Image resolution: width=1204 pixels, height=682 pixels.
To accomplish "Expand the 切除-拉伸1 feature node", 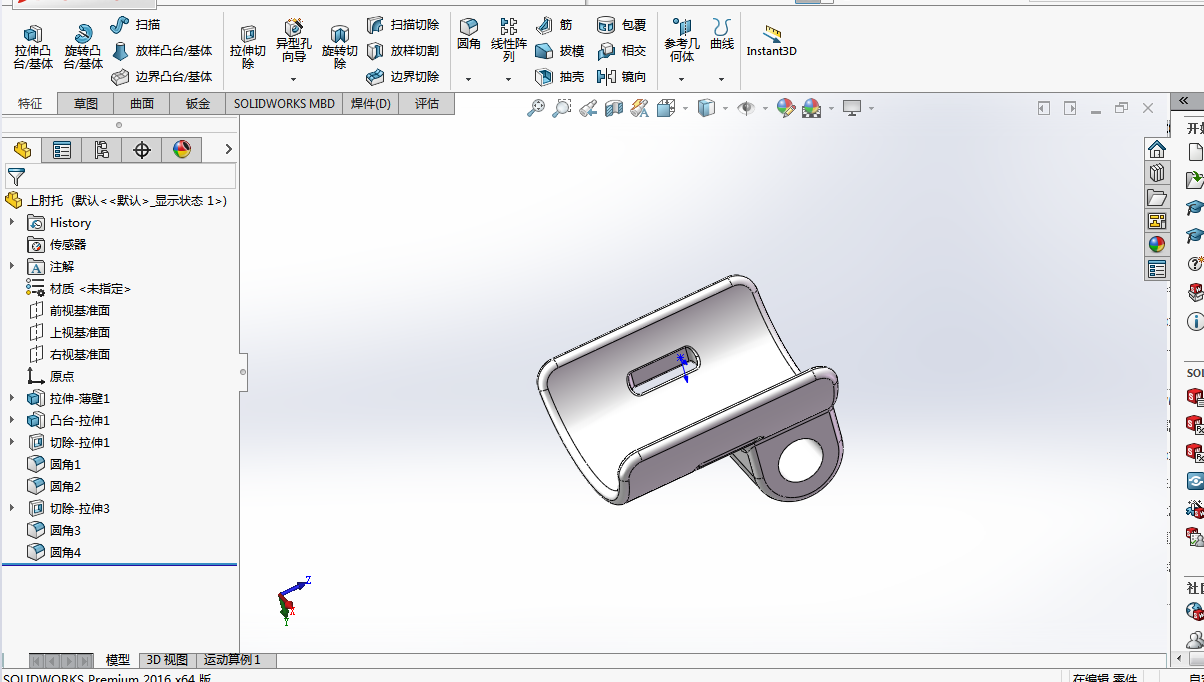I will coord(12,442).
